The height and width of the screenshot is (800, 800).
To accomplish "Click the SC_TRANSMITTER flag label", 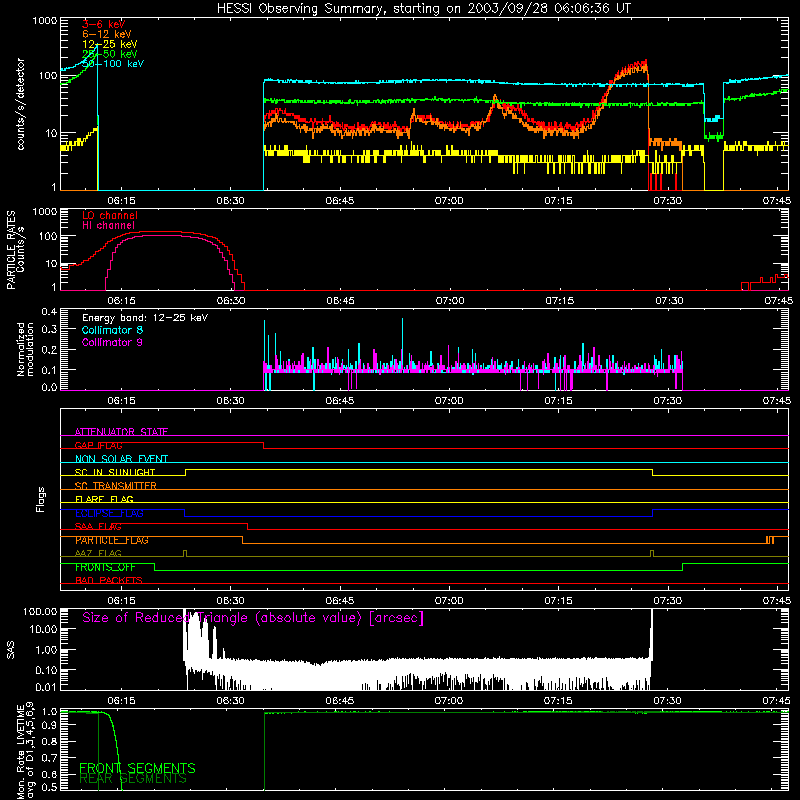I will point(116,486).
